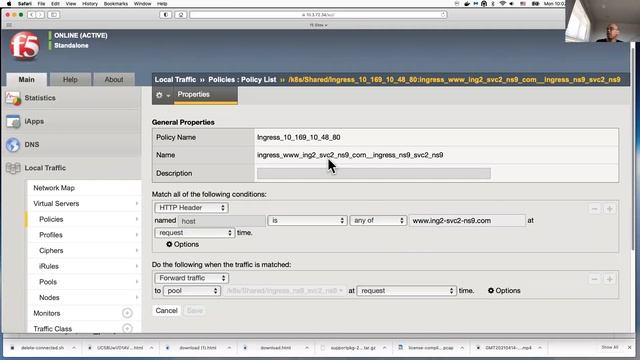Open the DNS globe icon
The width and height of the screenshot is (640, 360).
(x=13, y=145)
